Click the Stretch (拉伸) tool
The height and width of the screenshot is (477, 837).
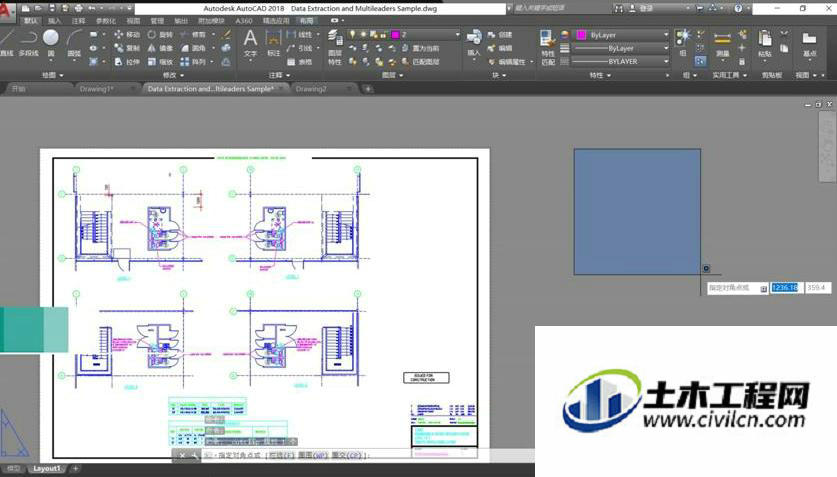pyautogui.click(x=127, y=62)
